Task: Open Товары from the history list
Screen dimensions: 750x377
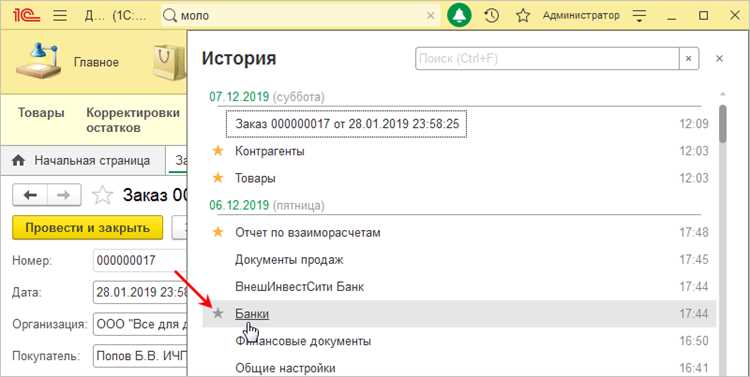Action: coord(255,178)
